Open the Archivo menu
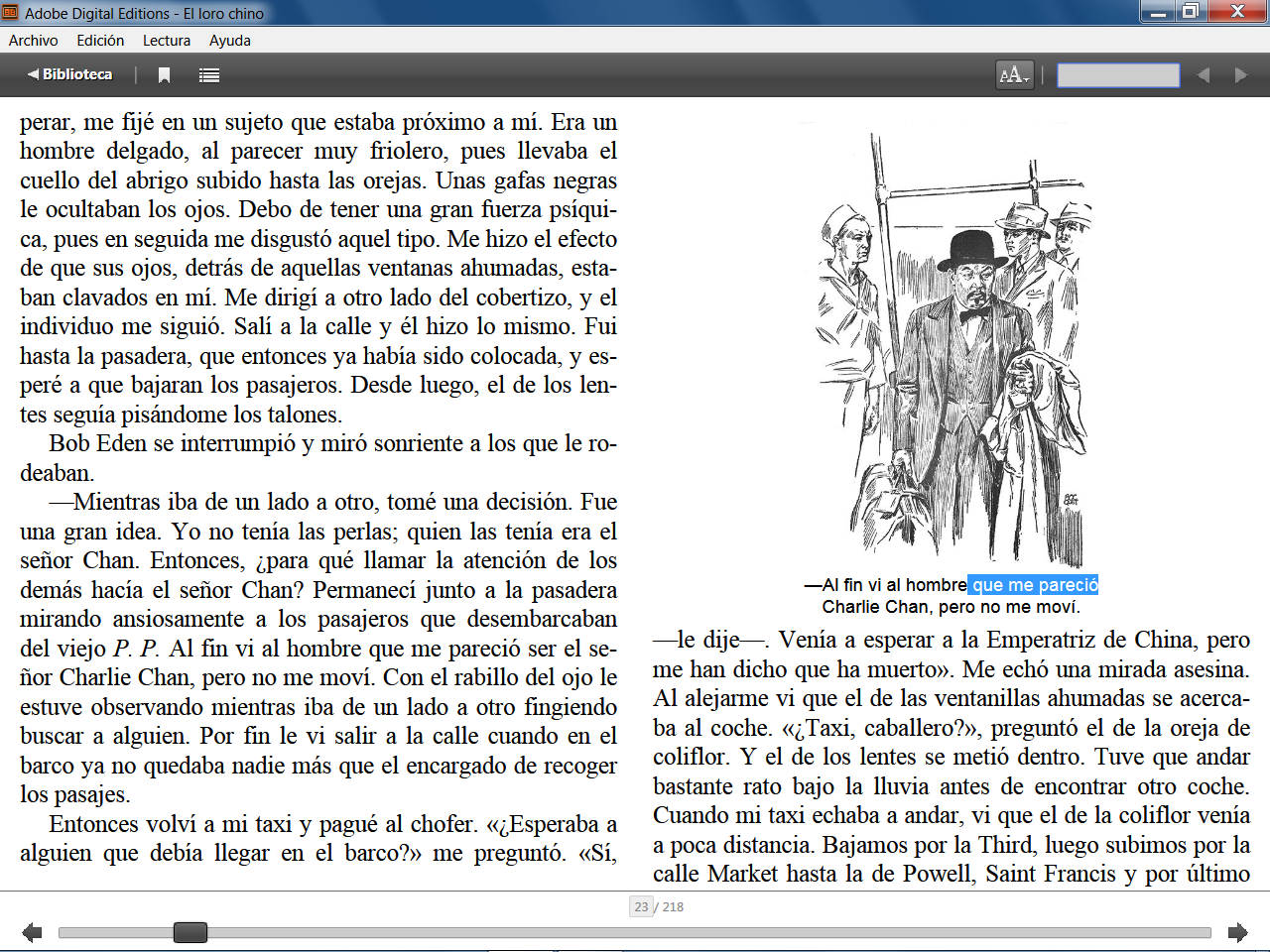Image resolution: width=1270 pixels, height=952 pixels. (33, 41)
